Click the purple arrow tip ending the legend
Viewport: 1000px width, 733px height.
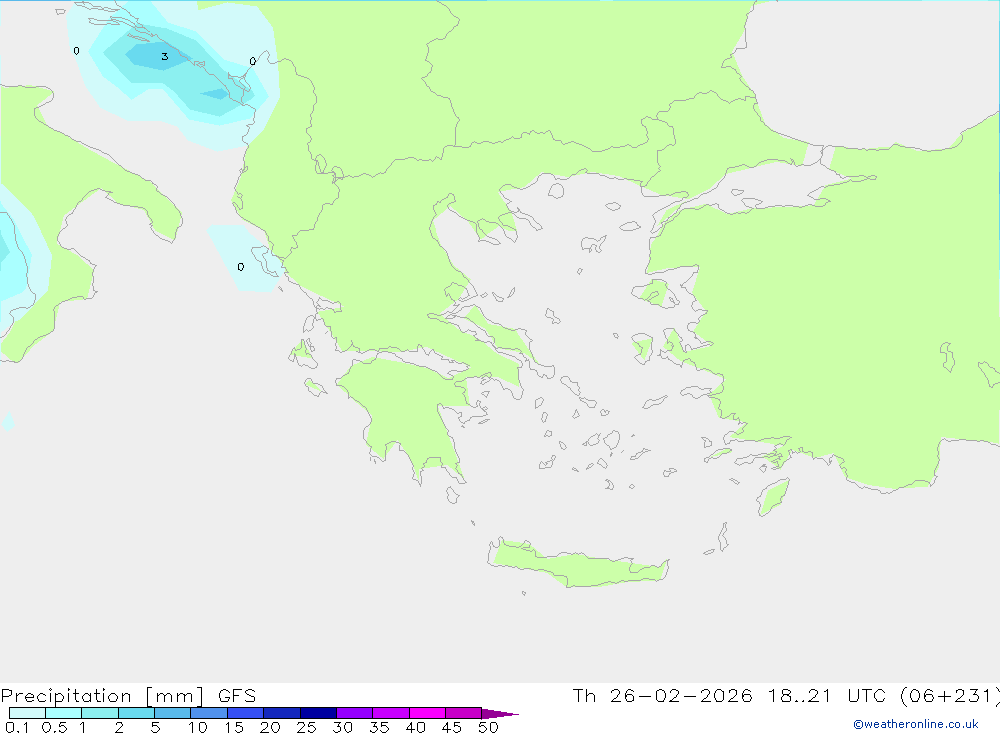pos(500,713)
